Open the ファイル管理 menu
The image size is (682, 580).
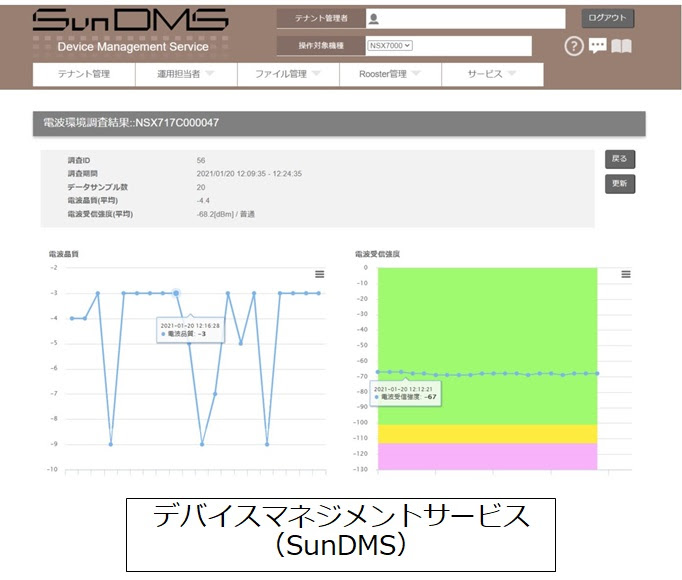(288, 74)
